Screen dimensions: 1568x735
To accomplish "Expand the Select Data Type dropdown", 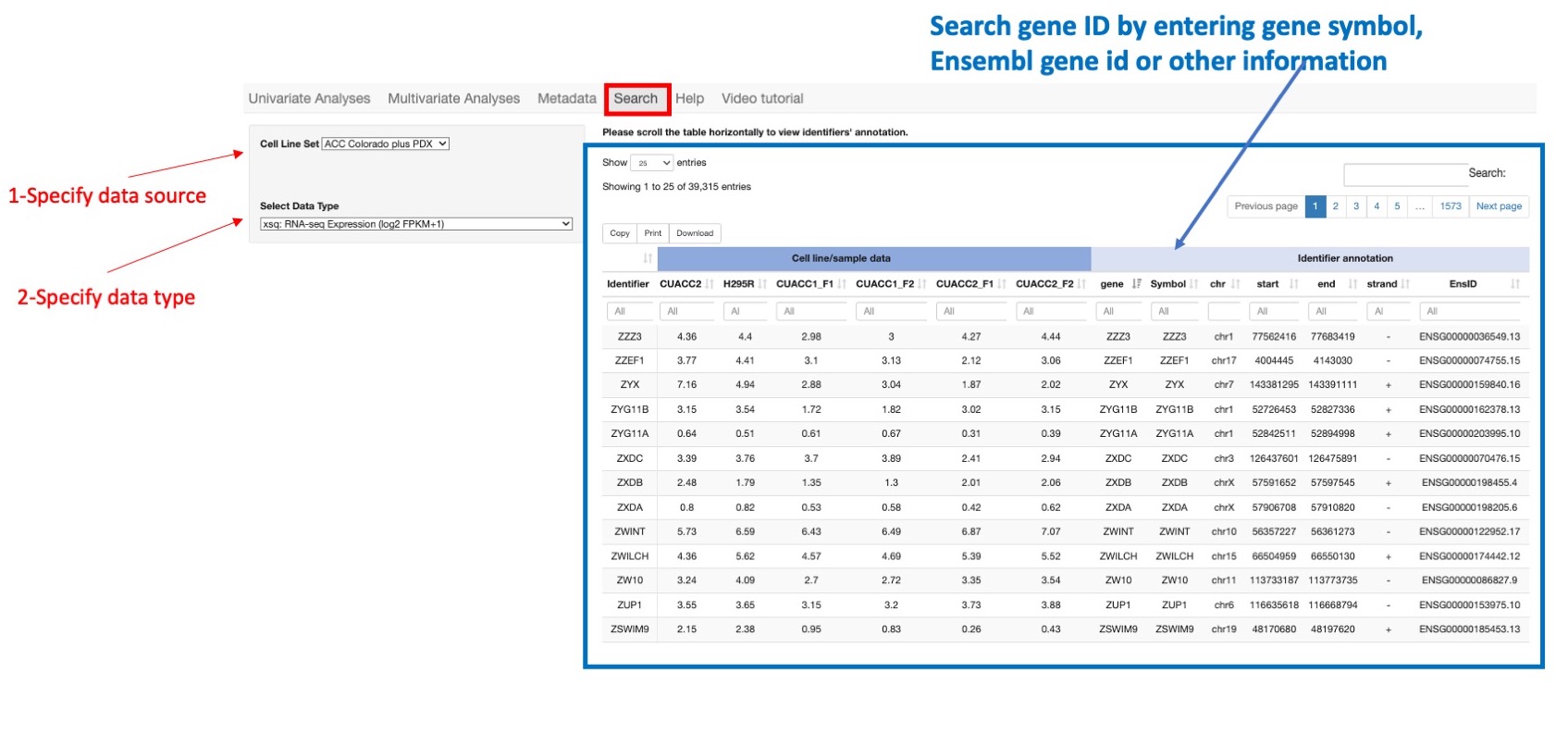I will (x=416, y=224).
